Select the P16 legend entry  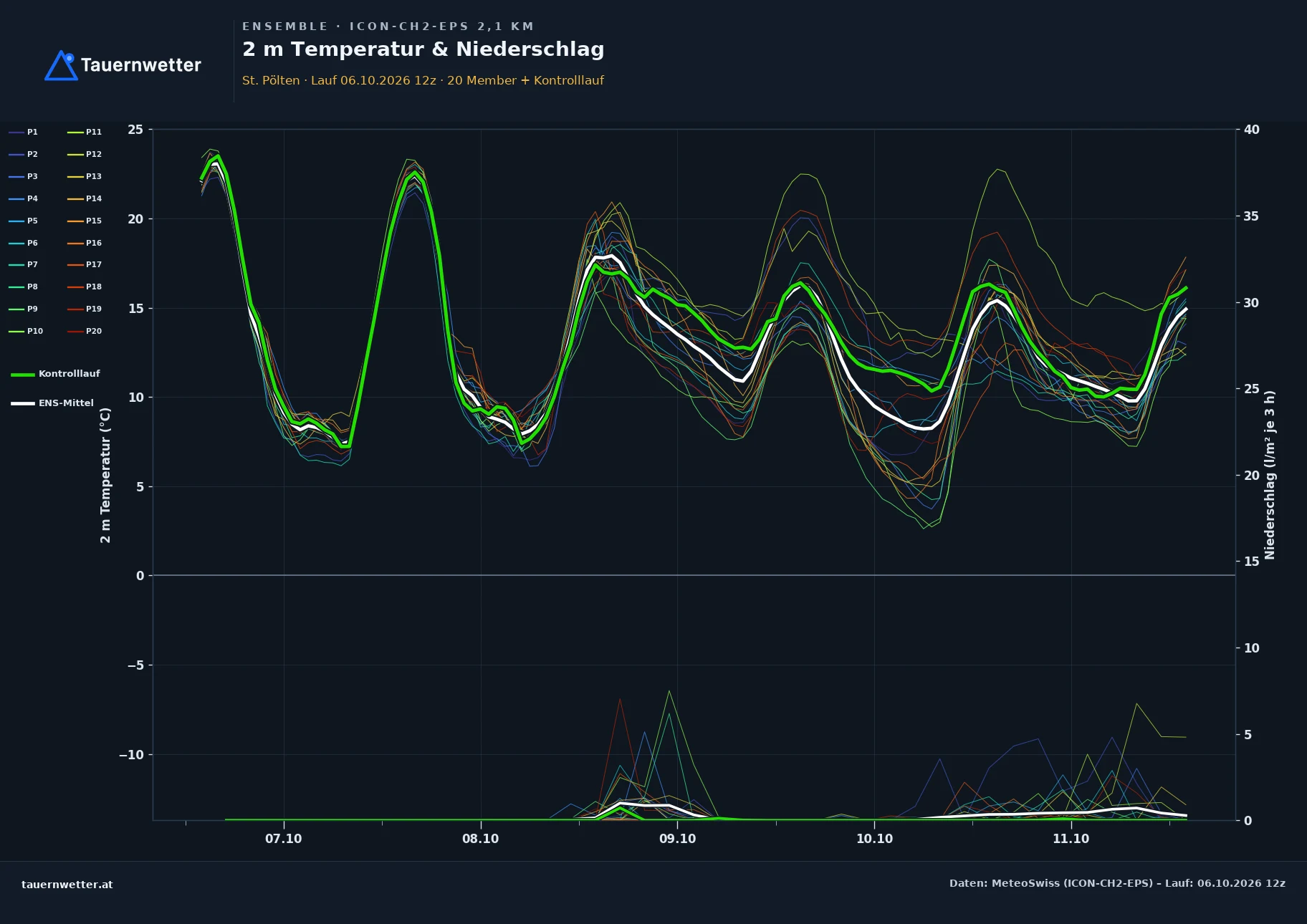coord(85,243)
